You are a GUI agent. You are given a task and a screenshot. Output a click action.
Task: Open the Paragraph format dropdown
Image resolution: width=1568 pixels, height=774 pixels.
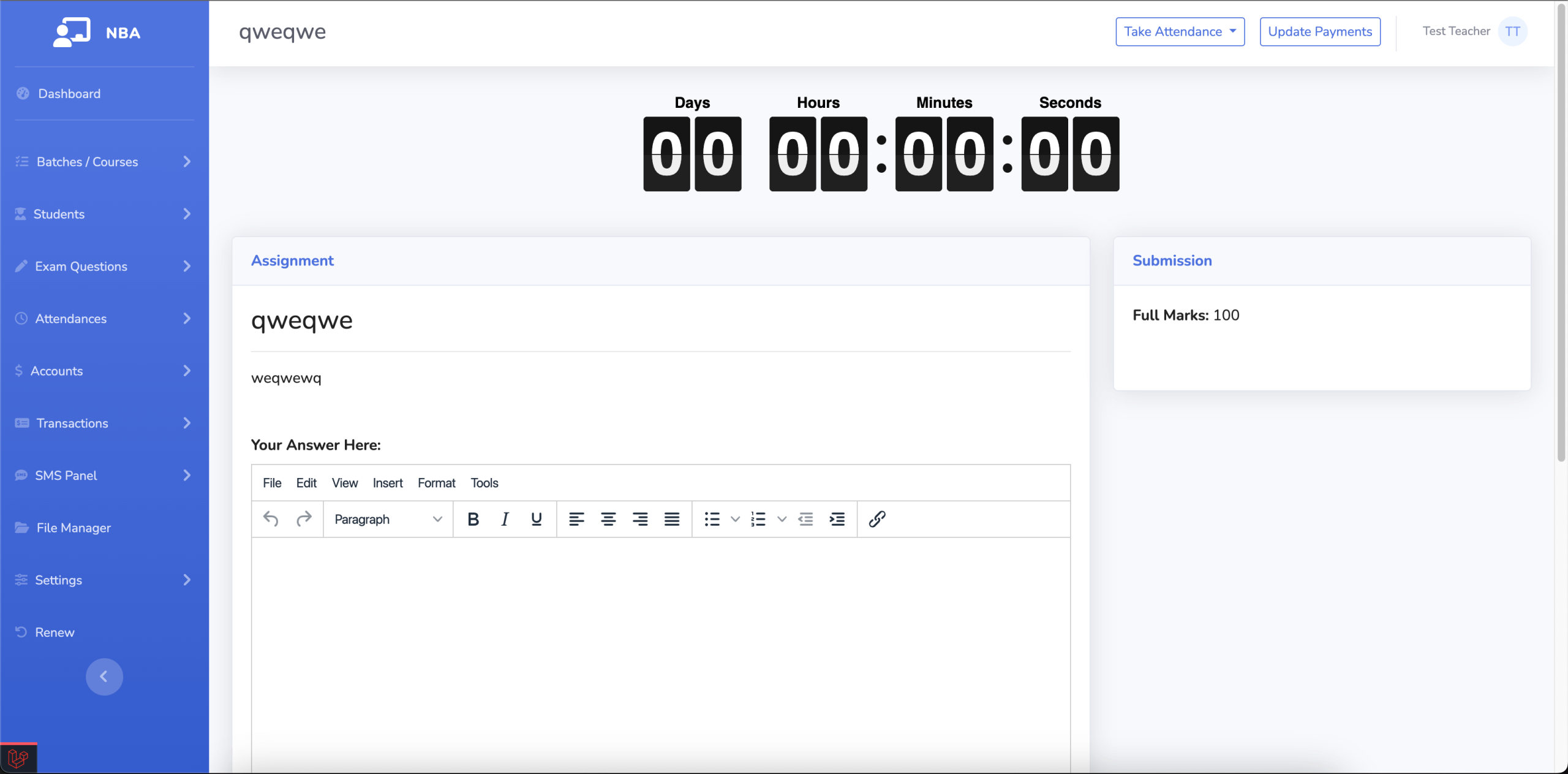[388, 519]
